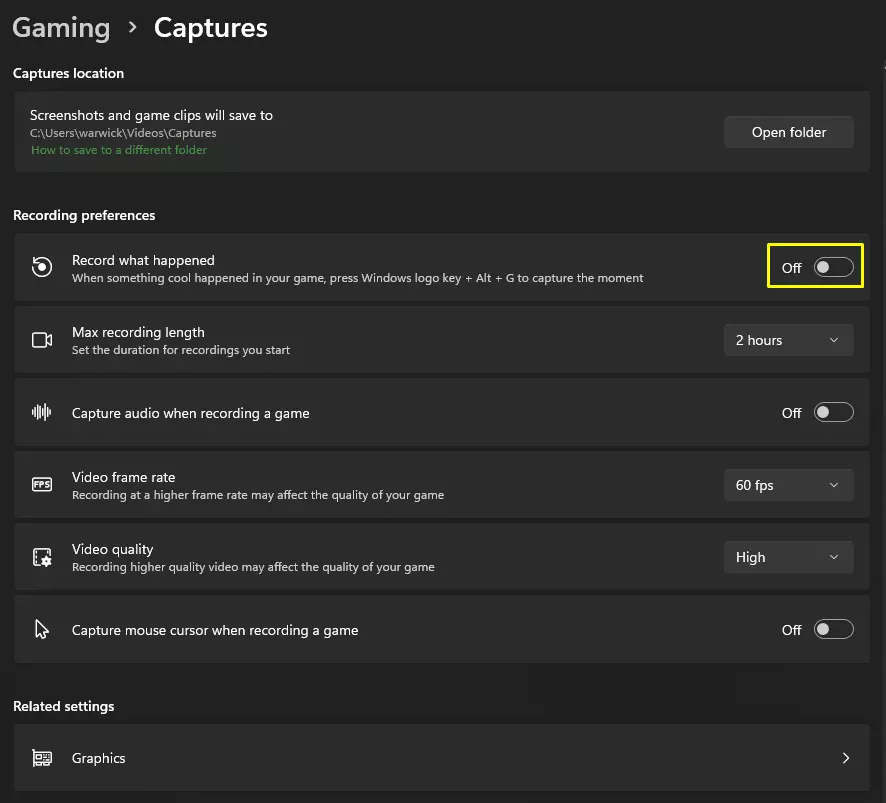Toggle Capture mouse cursor when recording

click(x=833, y=630)
